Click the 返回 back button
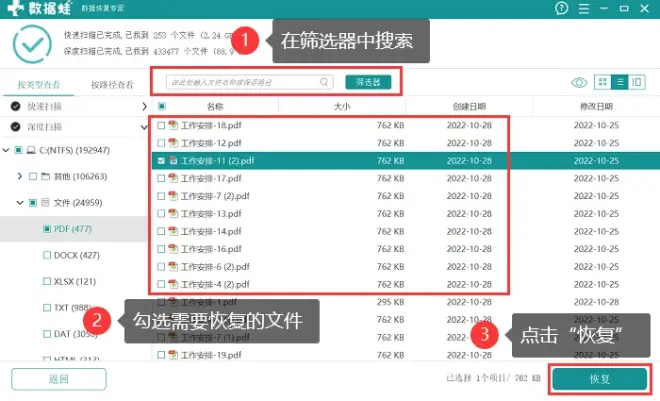 (x=59, y=379)
